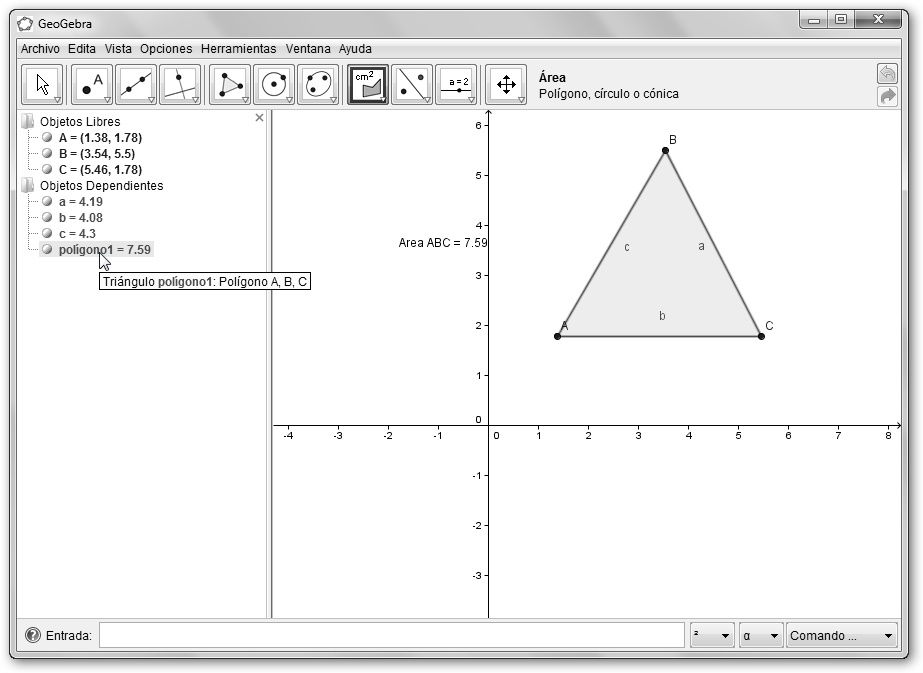This screenshot has width=923, height=673.
Task: Toggle visibility bullet of polígono1
Action: tap(47, 250)
